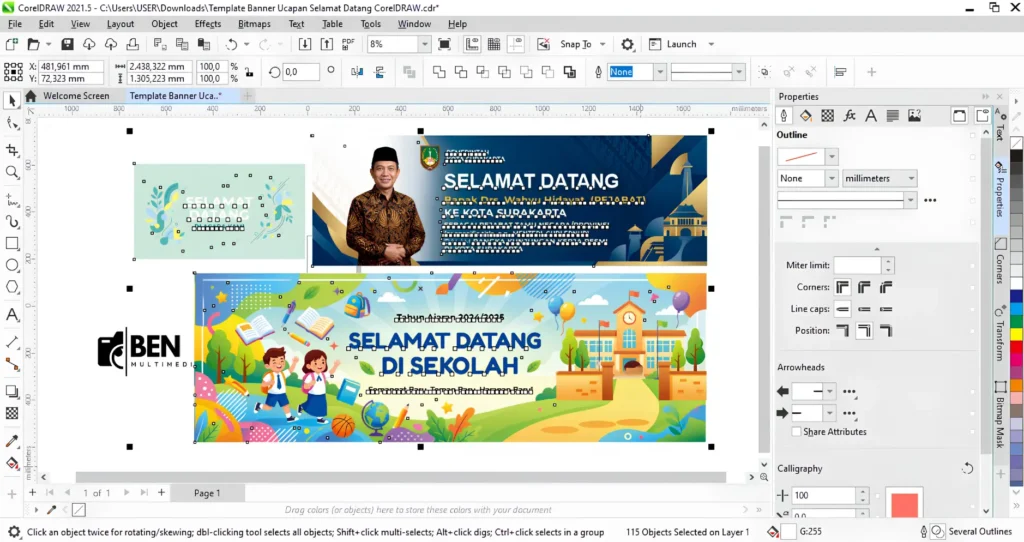Select the Pick tool in the toolbox
The width and height of the screenshot is (1024, 542).
[12, 101]
